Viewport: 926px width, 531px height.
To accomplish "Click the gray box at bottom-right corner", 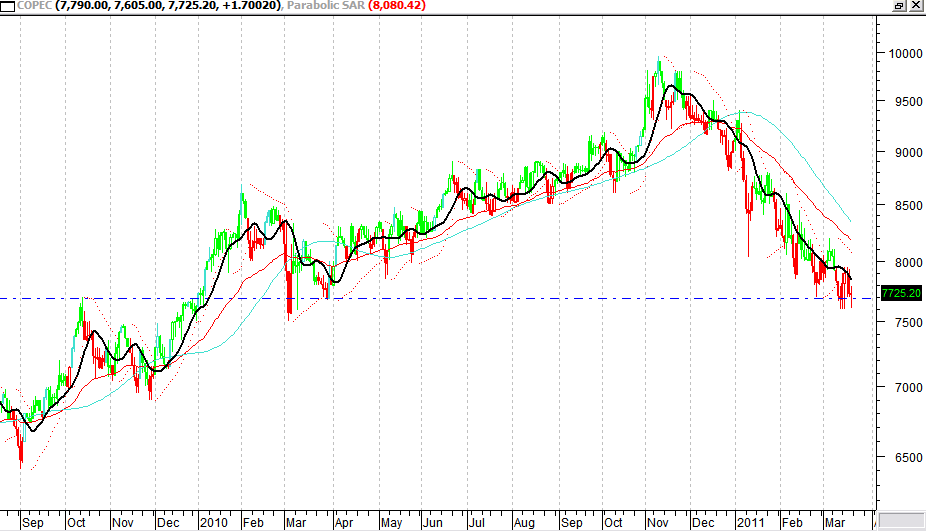I will coord(901,520).
